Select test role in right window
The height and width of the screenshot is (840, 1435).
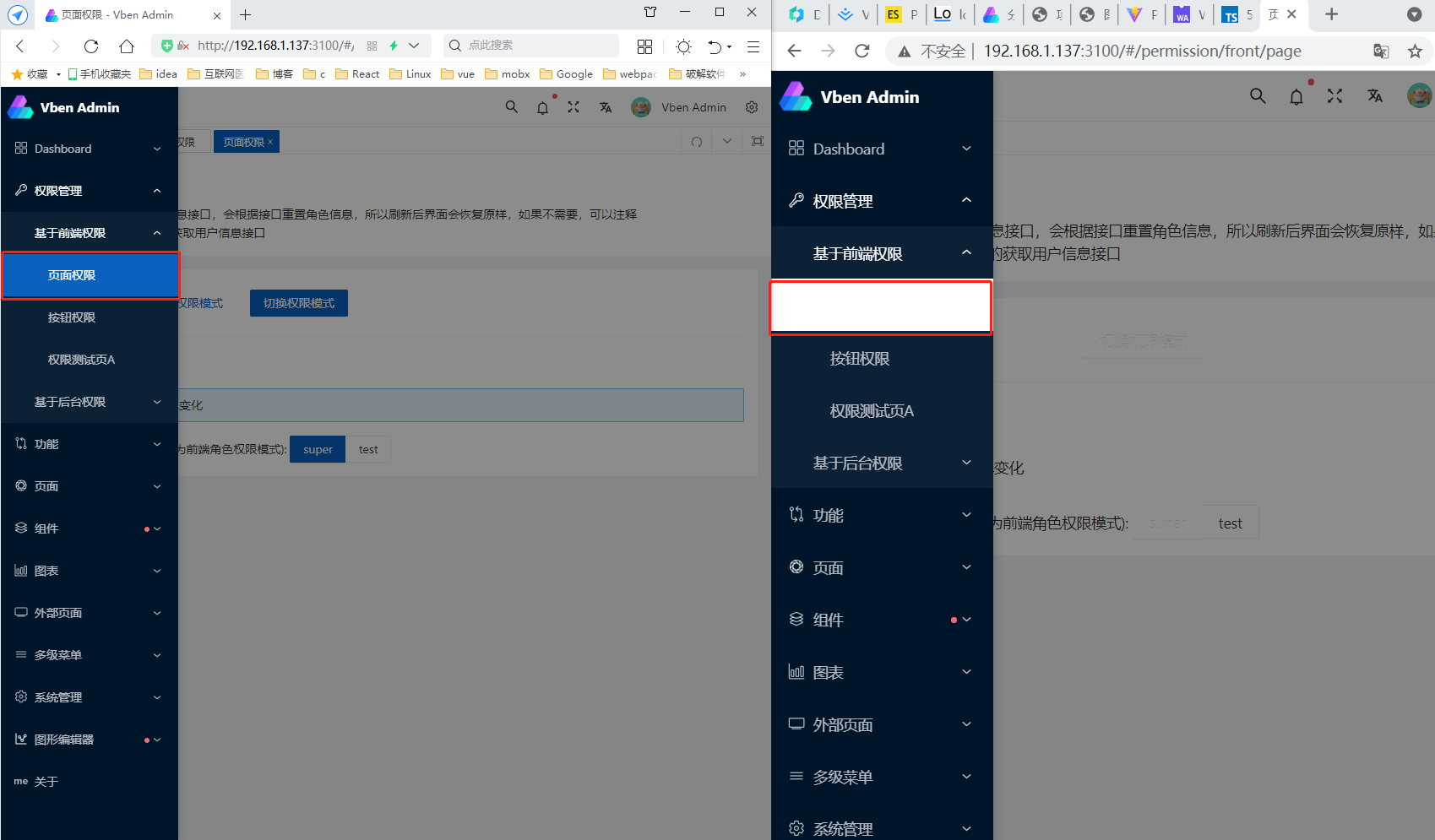coord(1230,523)
